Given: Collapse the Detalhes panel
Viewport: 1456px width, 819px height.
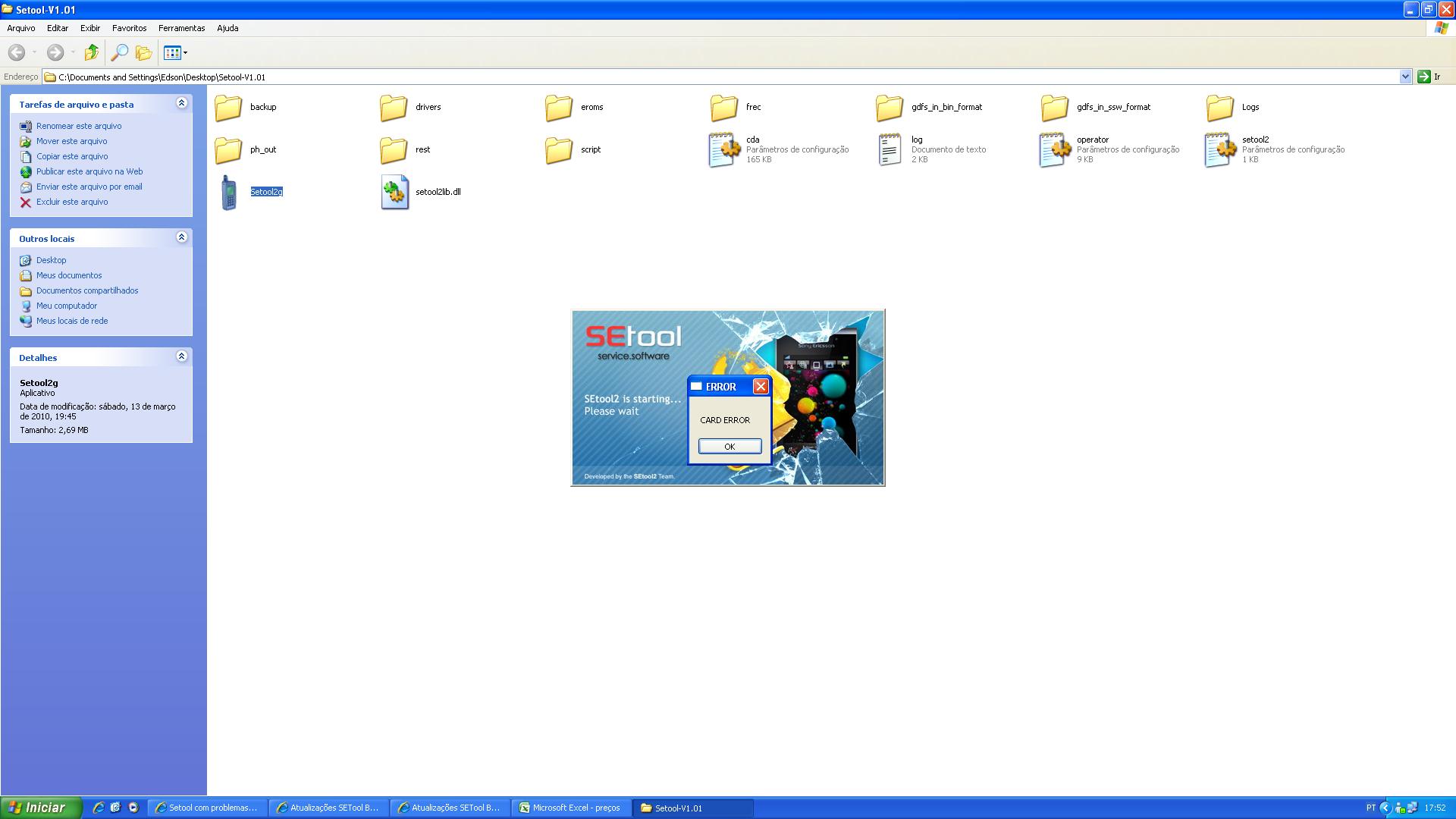Looking at the screenshot, I should (181, 356).
